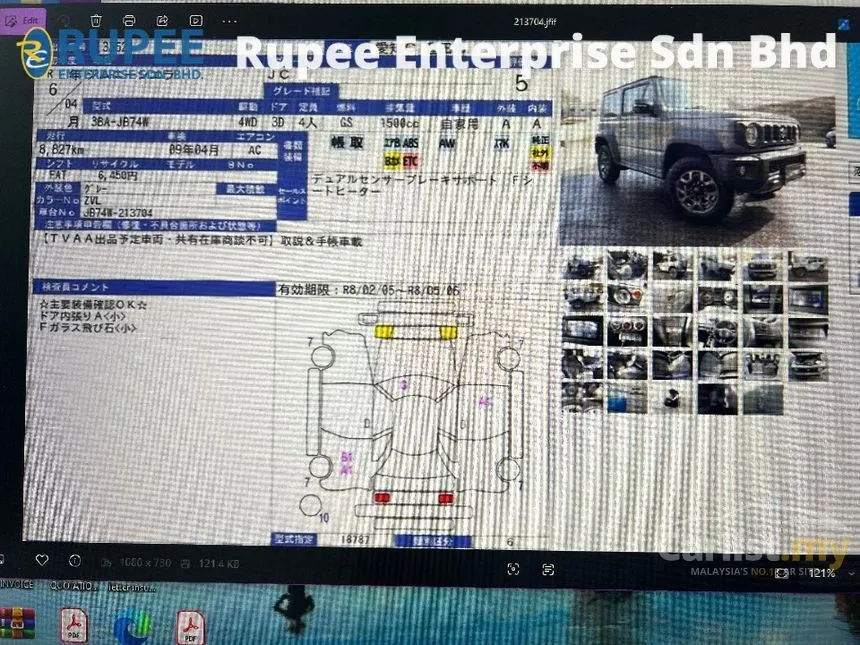Select the INVOICE desktop item label
The width and height of the screenshot is (860, 645).
(16, 585)
